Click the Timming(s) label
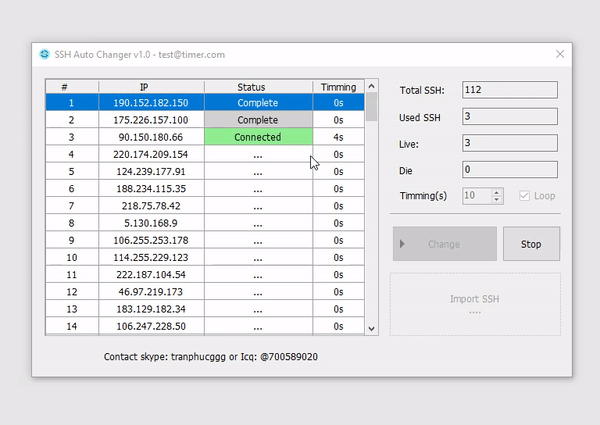The image size is (600, 425). click(423, 196)
